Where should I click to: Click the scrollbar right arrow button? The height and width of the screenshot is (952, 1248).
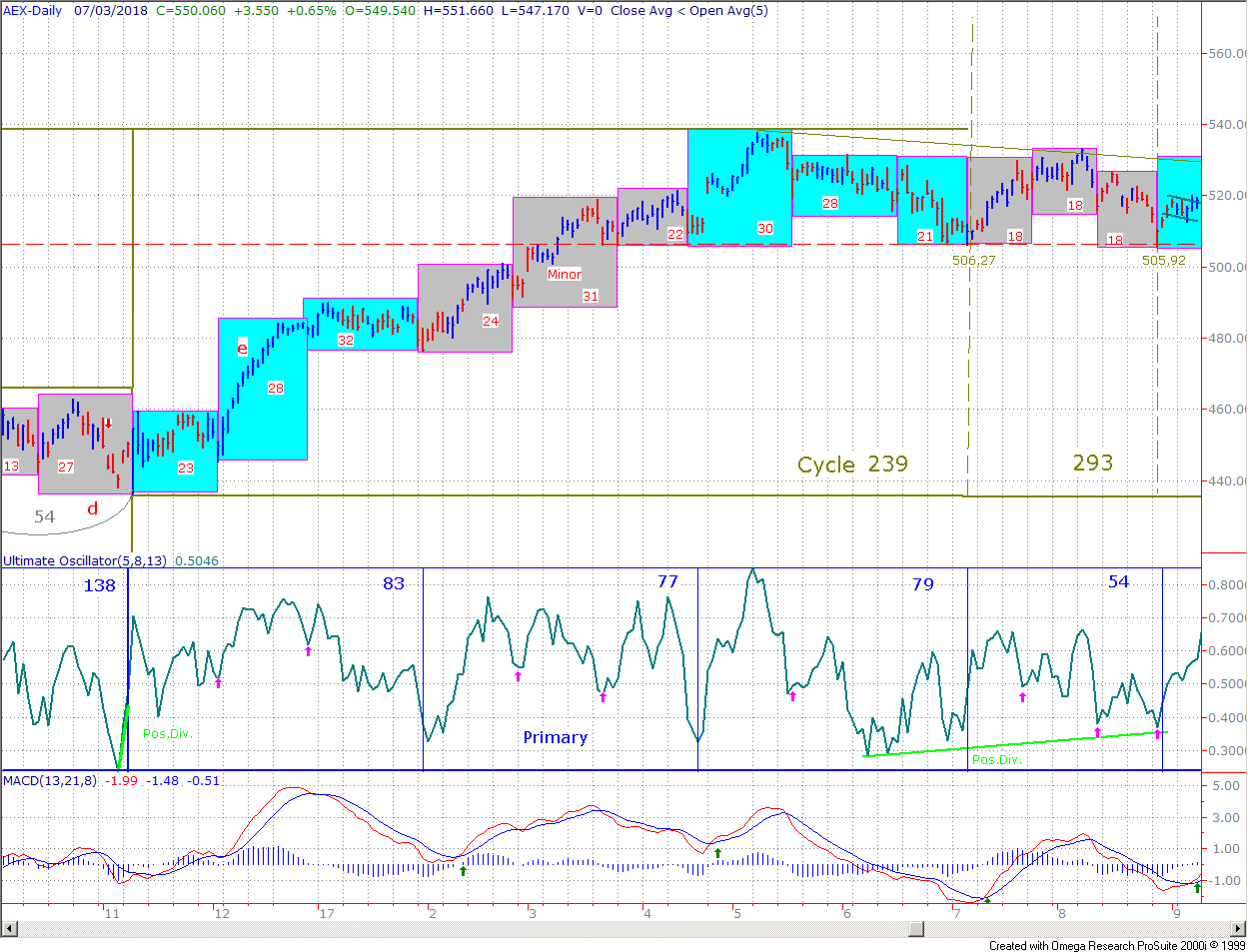[1238, 929]
